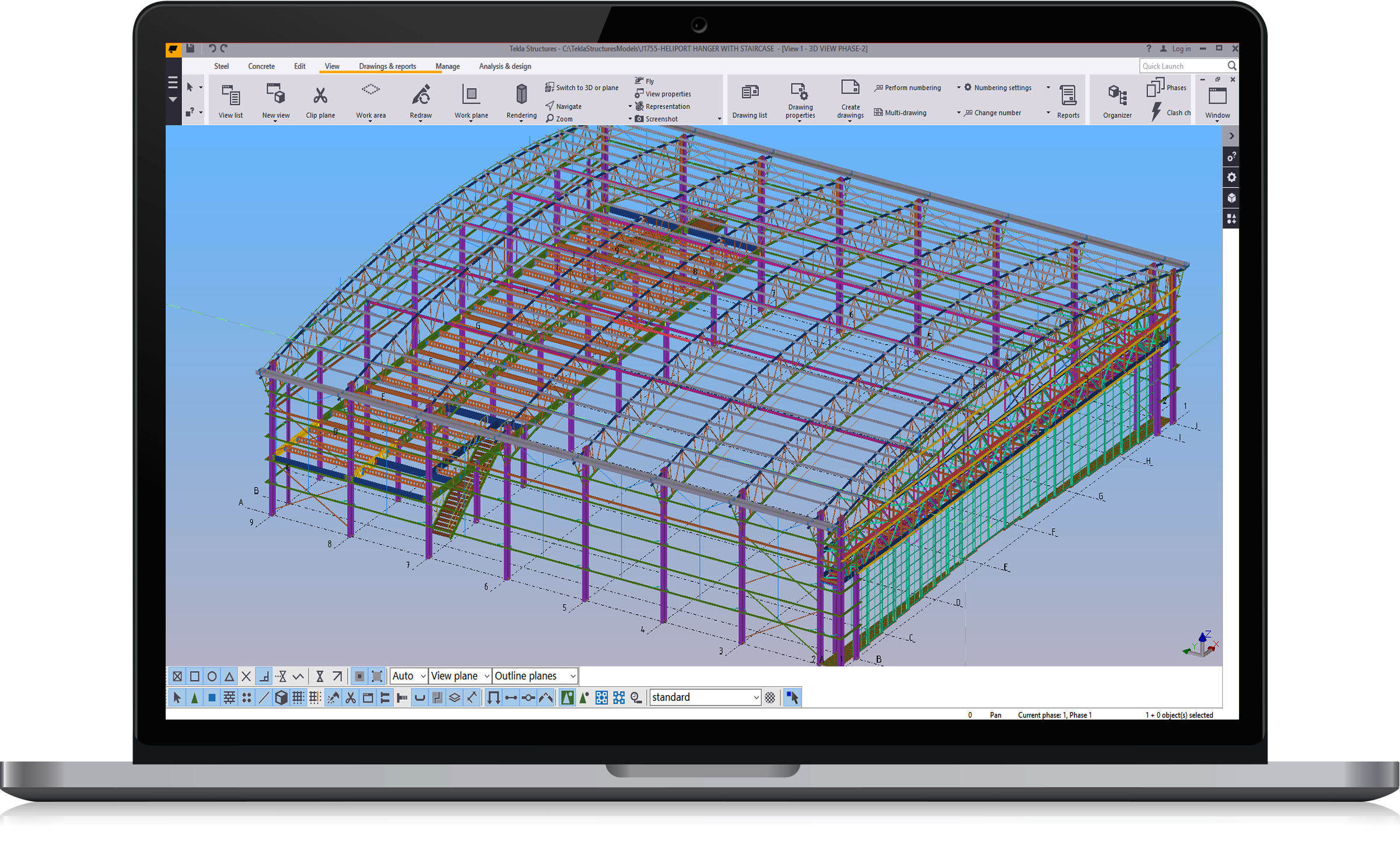The height and width of the screenshot is (842, 1400).
Task: Open the Organizer tool
Action: click(1116, 95)
